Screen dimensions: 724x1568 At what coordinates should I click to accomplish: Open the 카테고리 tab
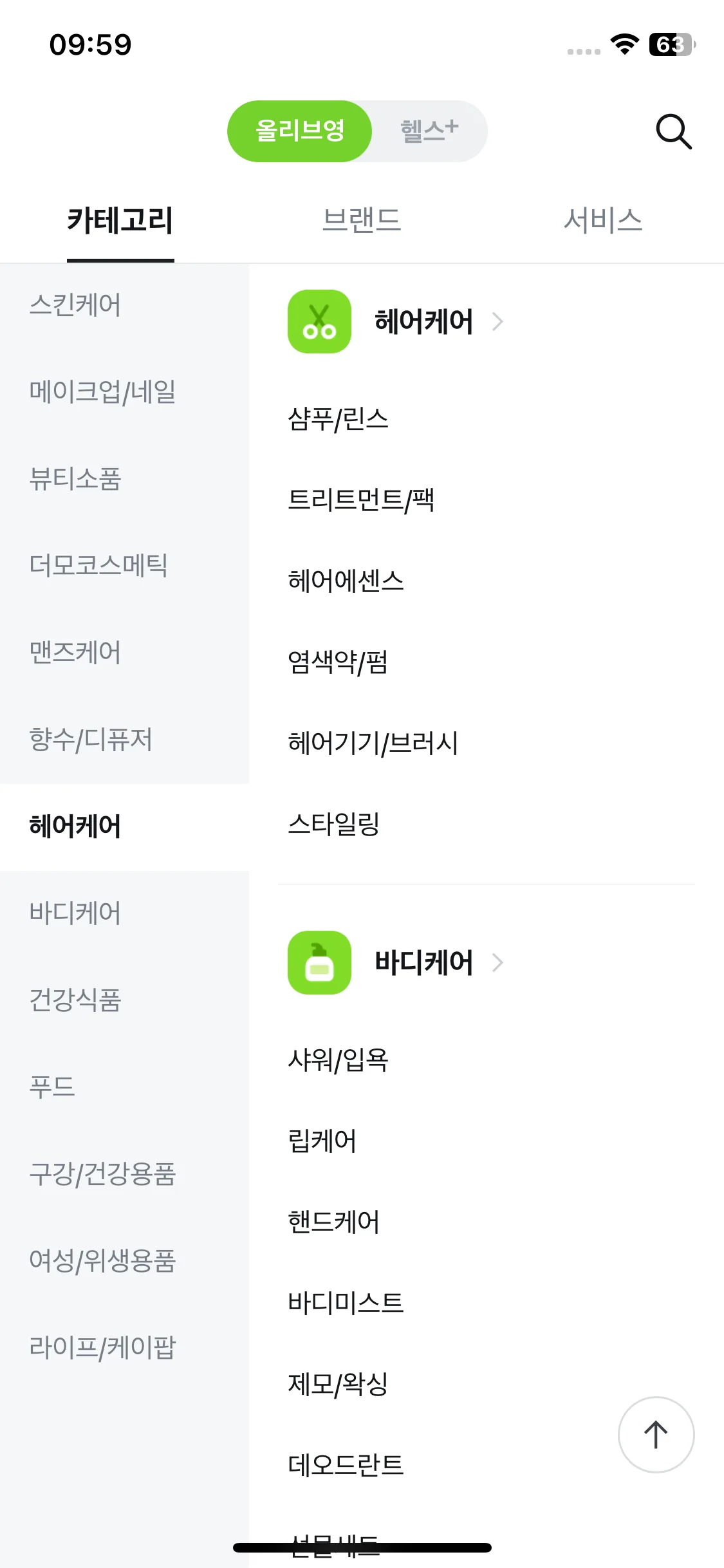120,220
